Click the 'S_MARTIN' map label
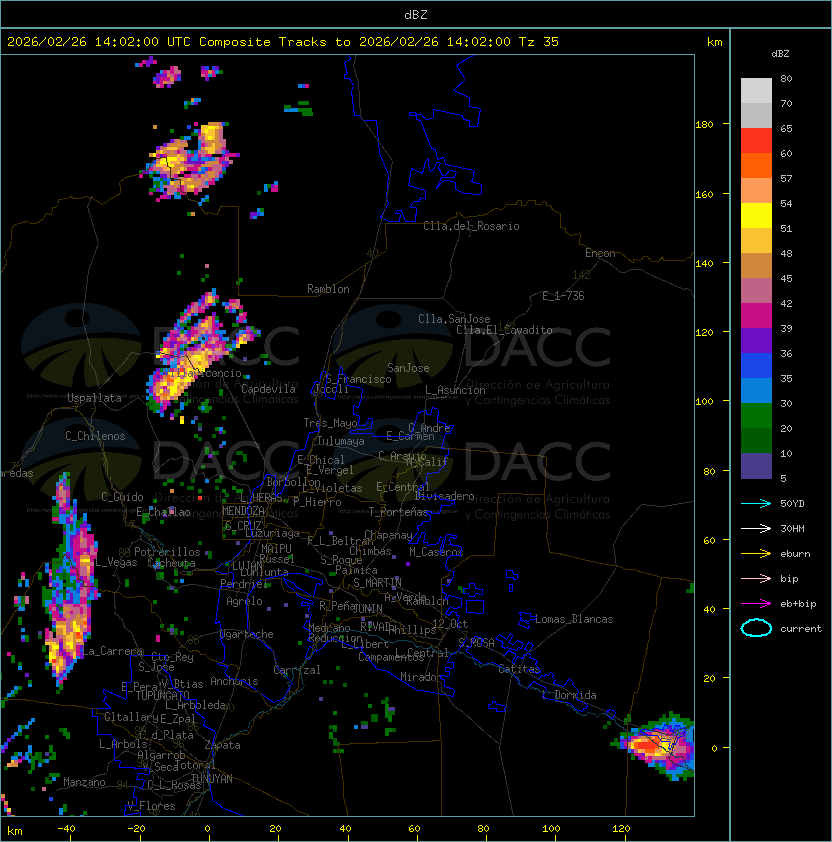The width and height of the screenshot is (832, 842). click(x=377, y=583)
